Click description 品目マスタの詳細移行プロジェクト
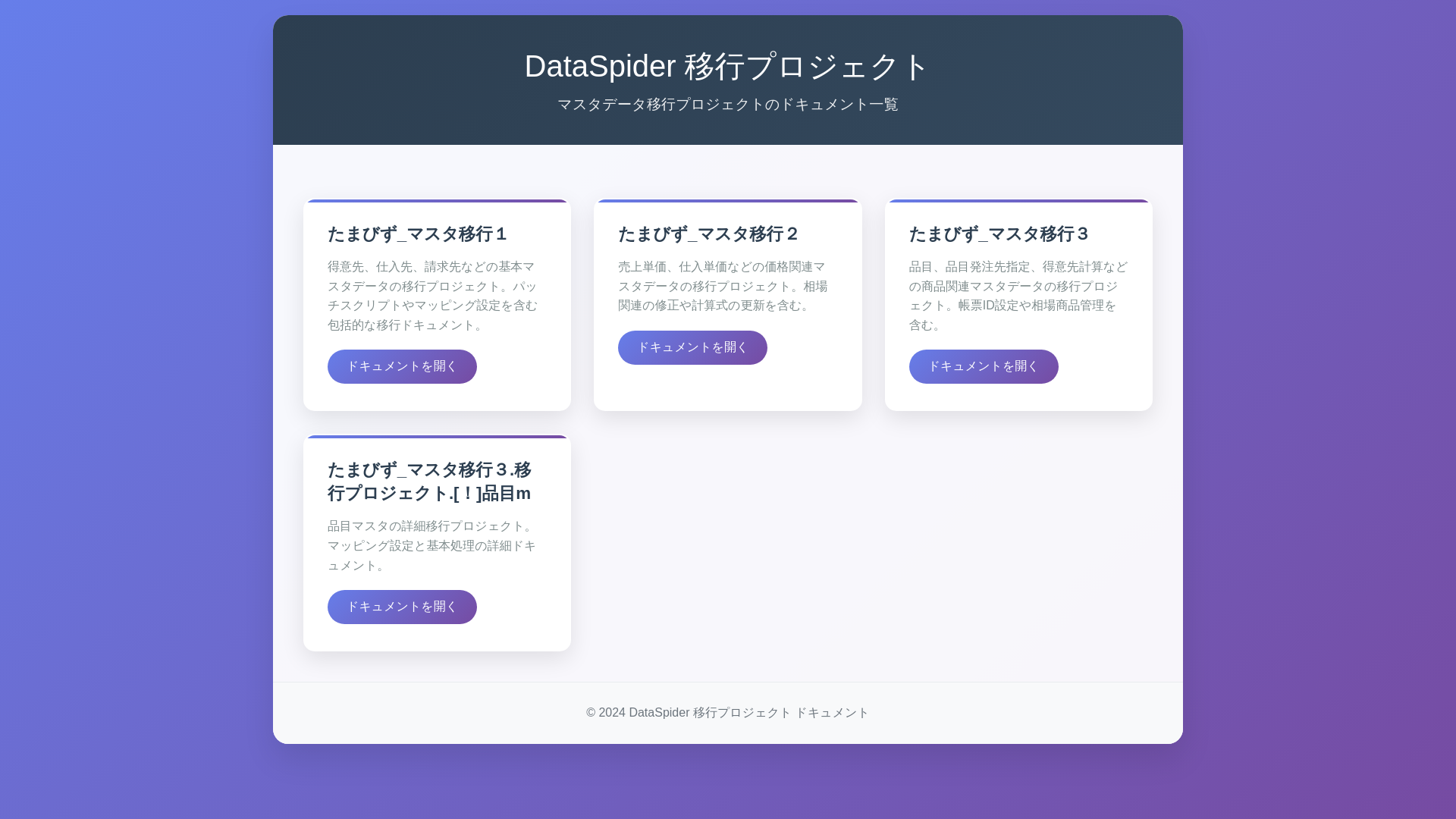This screenshot has height=819, width=1456. click(x=432, y=545)
